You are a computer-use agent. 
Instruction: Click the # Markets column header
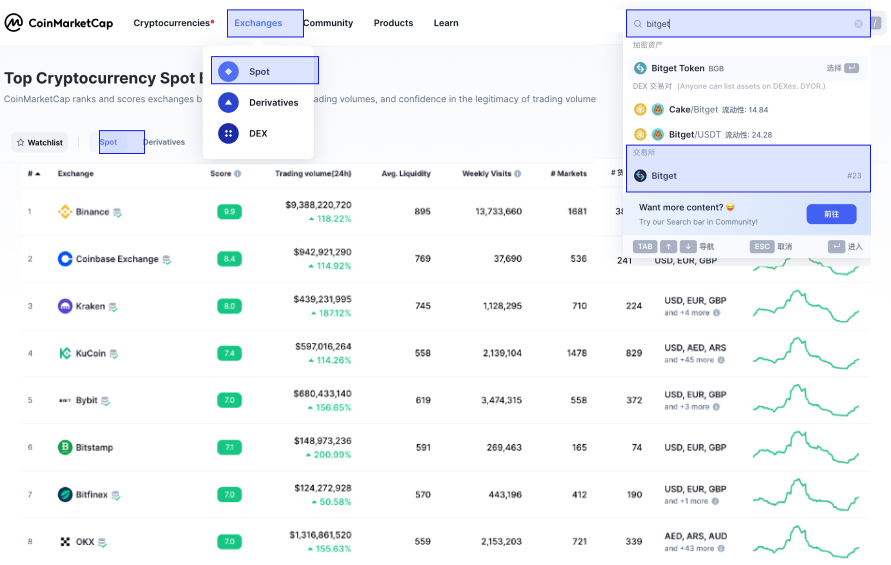(568, 173)
